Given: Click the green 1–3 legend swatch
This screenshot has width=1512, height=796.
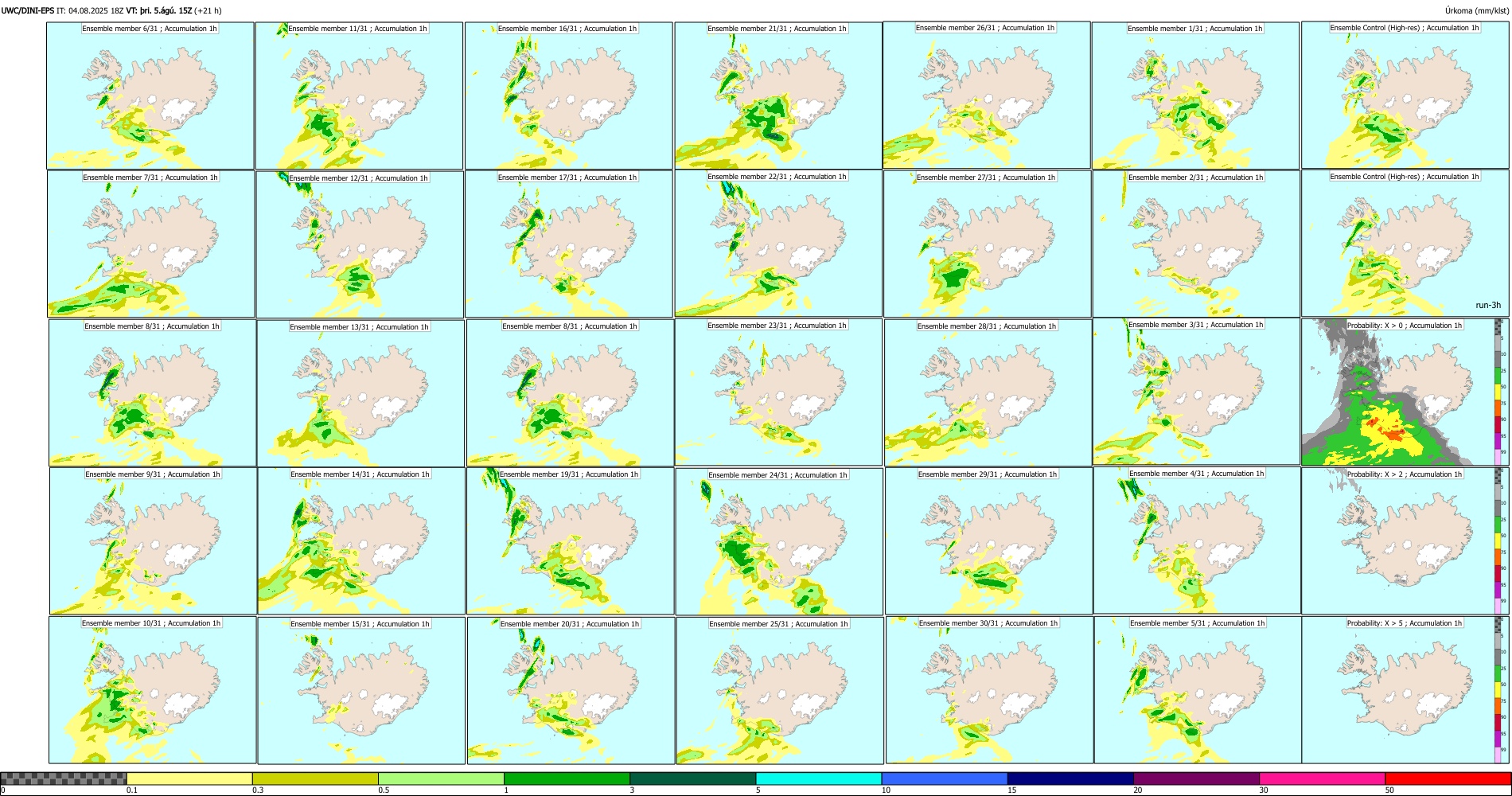Looking at the screenshot, I should pos(567,778).
